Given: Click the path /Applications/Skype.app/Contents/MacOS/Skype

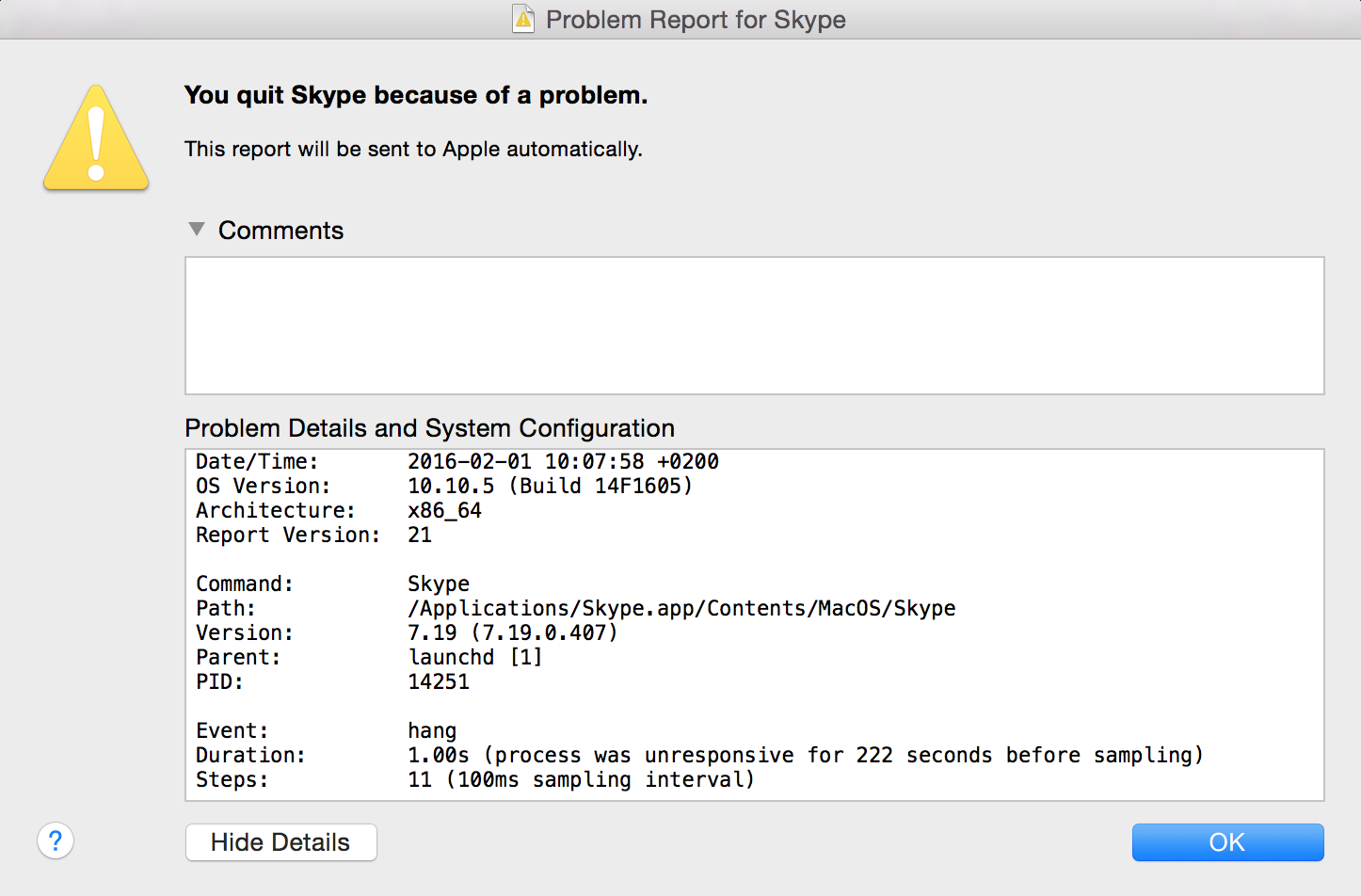Looking at the screenshot, I should coord(681,608).
